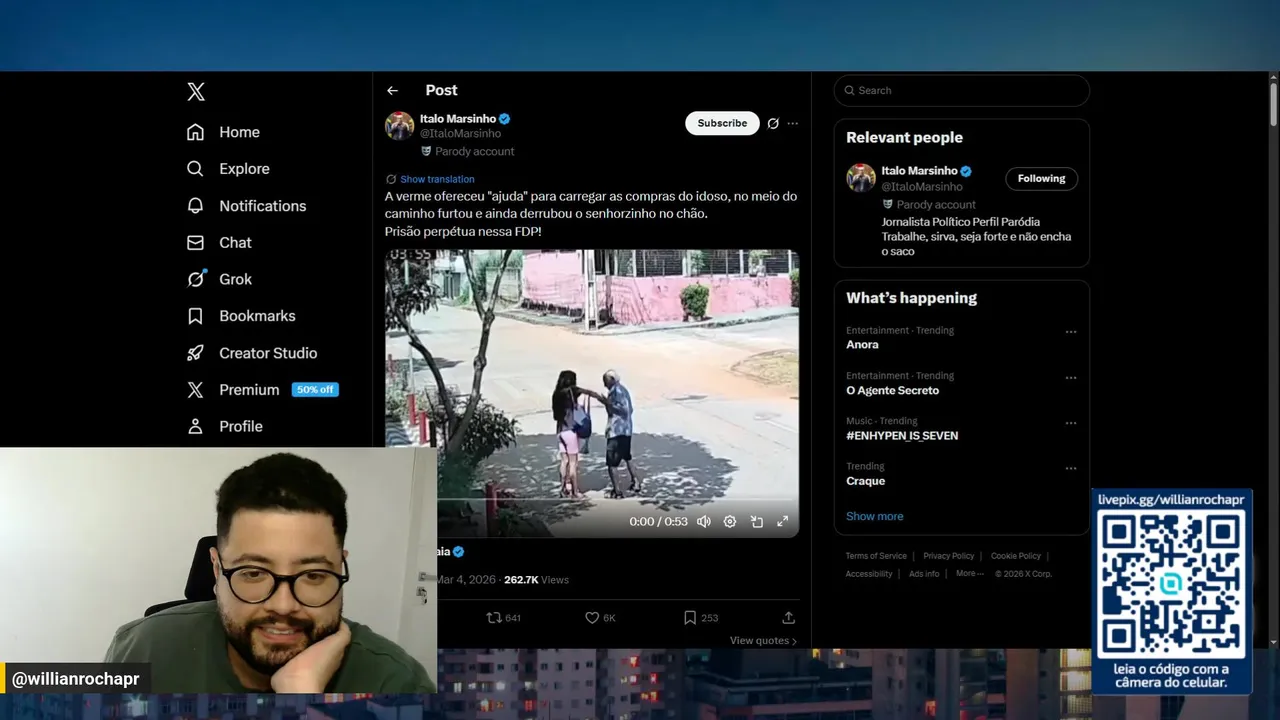Screen dimensions: 1280x720
Task: Go back using the arrow next to Post
Action: (392, 90)
